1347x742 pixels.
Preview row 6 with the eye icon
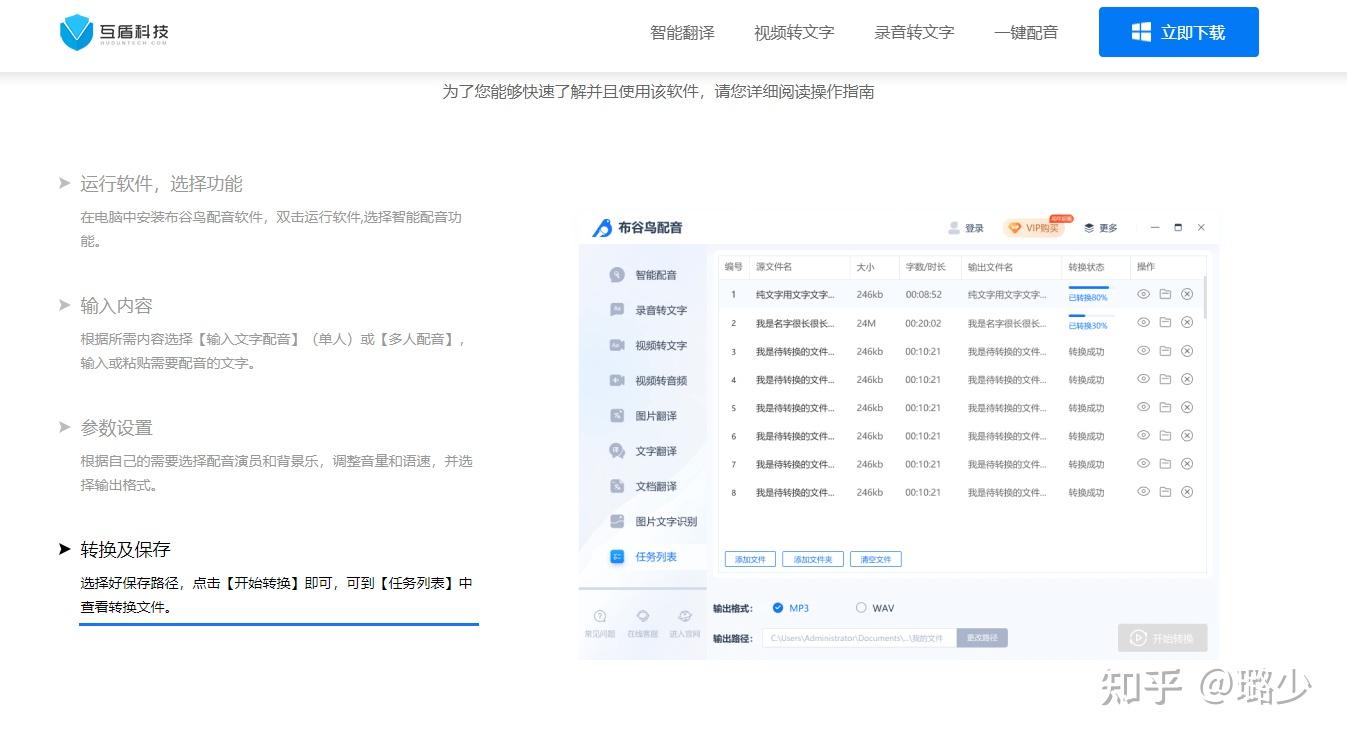[1143, 435]
